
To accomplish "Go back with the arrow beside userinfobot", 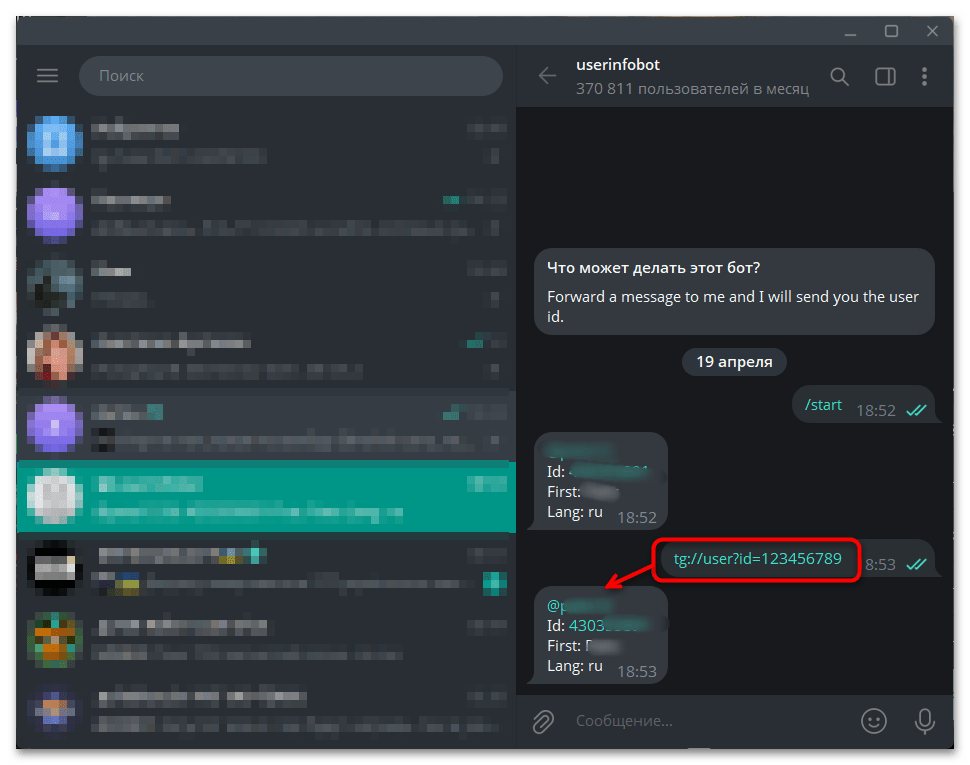I will pos(547,75).
